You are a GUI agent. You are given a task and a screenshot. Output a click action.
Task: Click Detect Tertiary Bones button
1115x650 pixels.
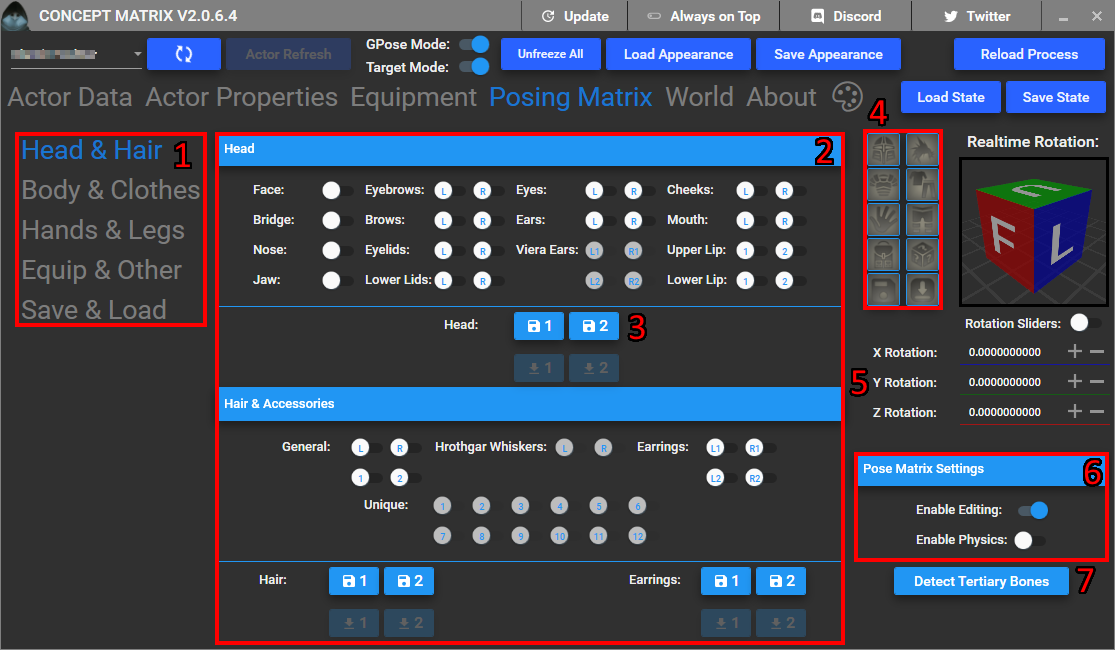pyautogui.click(x=981, y=581)
